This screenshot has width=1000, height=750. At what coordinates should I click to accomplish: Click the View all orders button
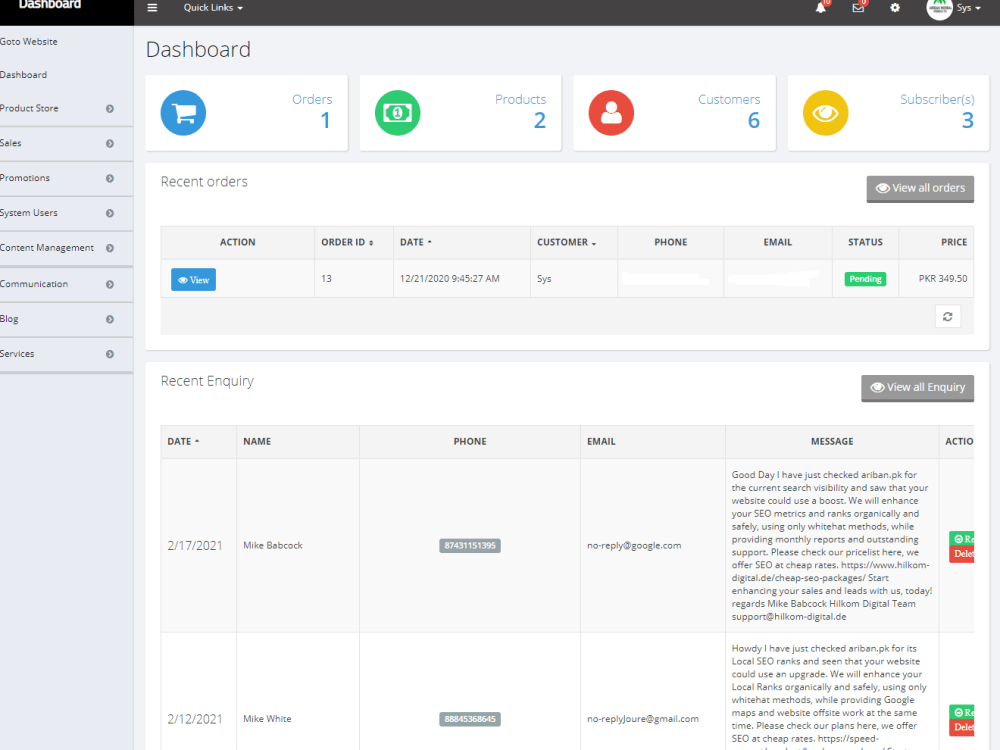919,188
